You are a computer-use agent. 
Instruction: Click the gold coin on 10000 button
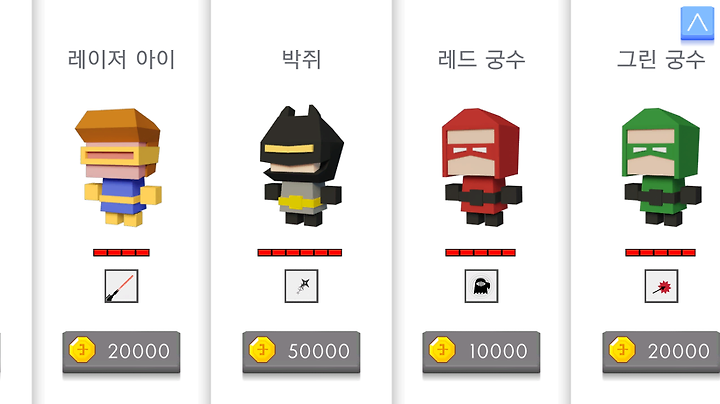tap(442, 350)
